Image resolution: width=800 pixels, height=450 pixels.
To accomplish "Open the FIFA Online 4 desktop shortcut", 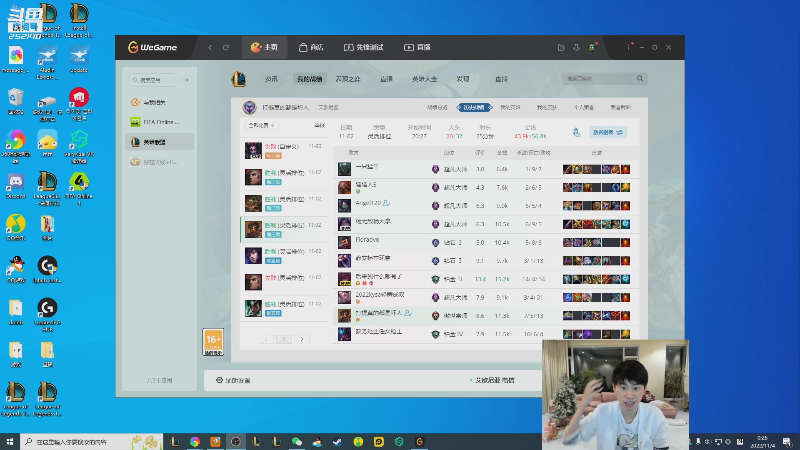I will click(x=79, y=188).
